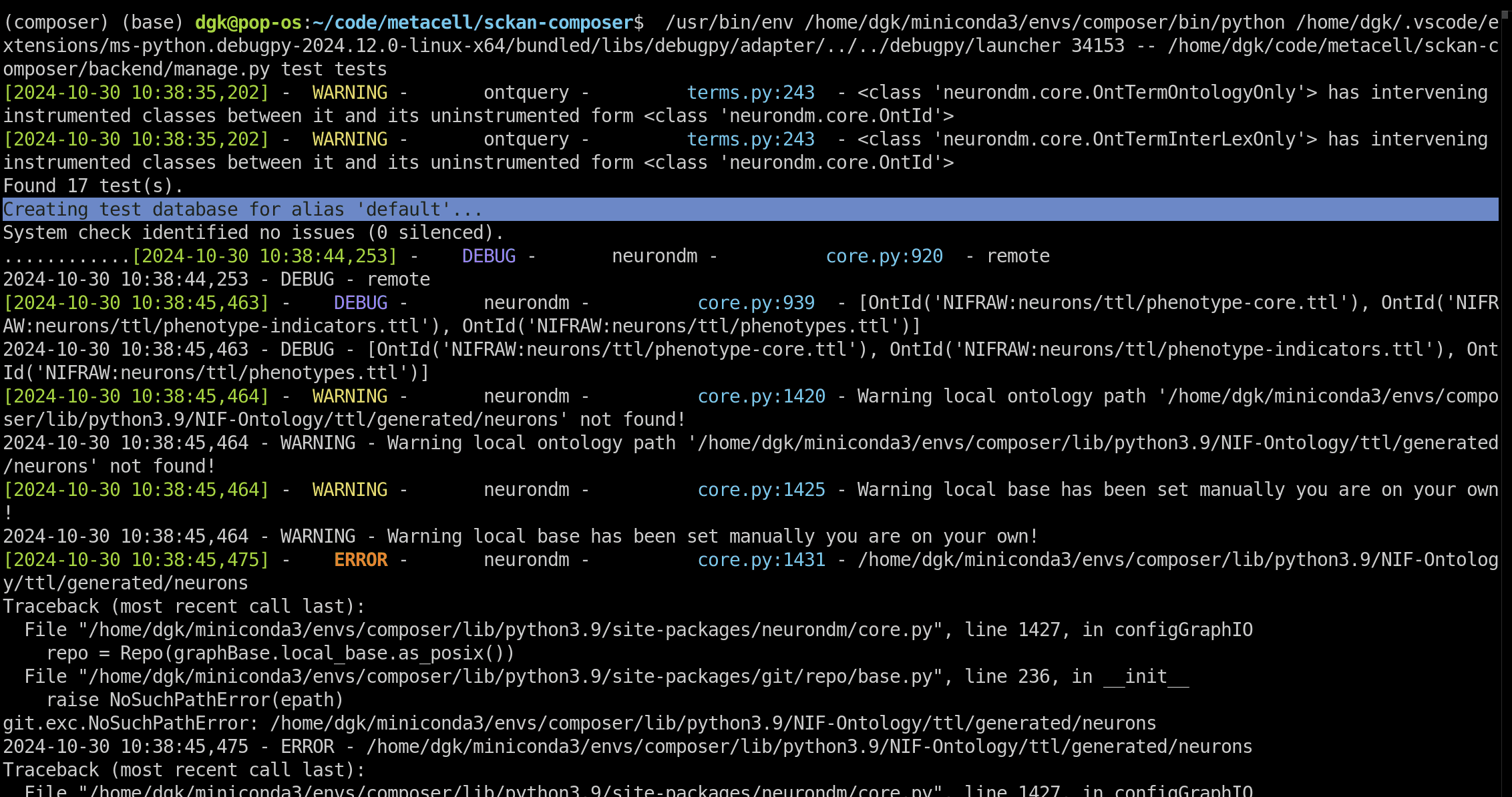Click the ~/code/metacell/sckan-composer prompt path
The width and height of the screenshot is (1512, 797).
pyautogui.click(x=473, y=23)
